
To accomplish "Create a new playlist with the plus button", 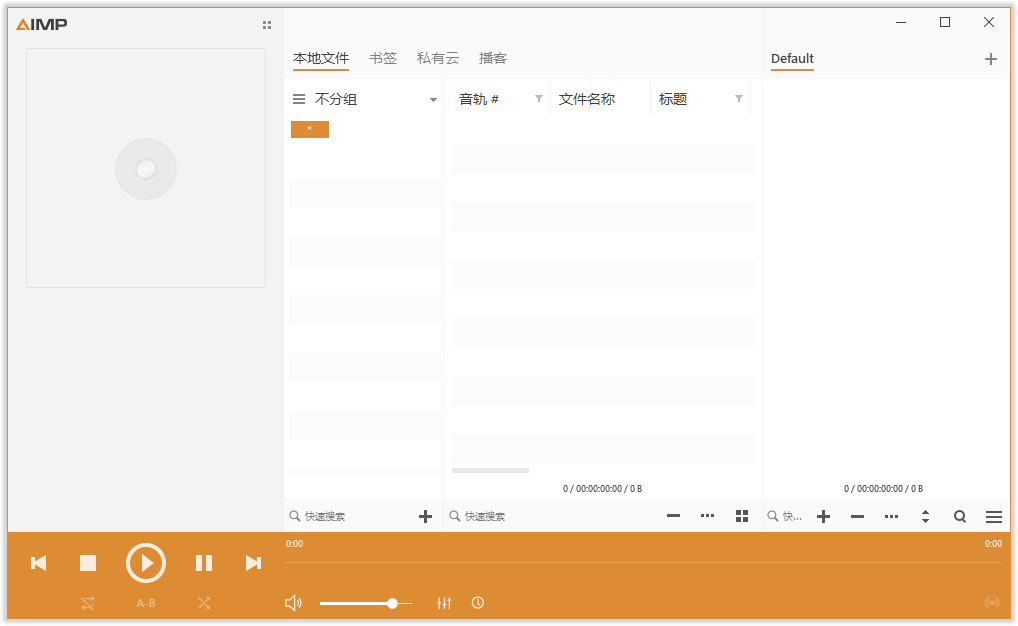I will tap(991, 59).
